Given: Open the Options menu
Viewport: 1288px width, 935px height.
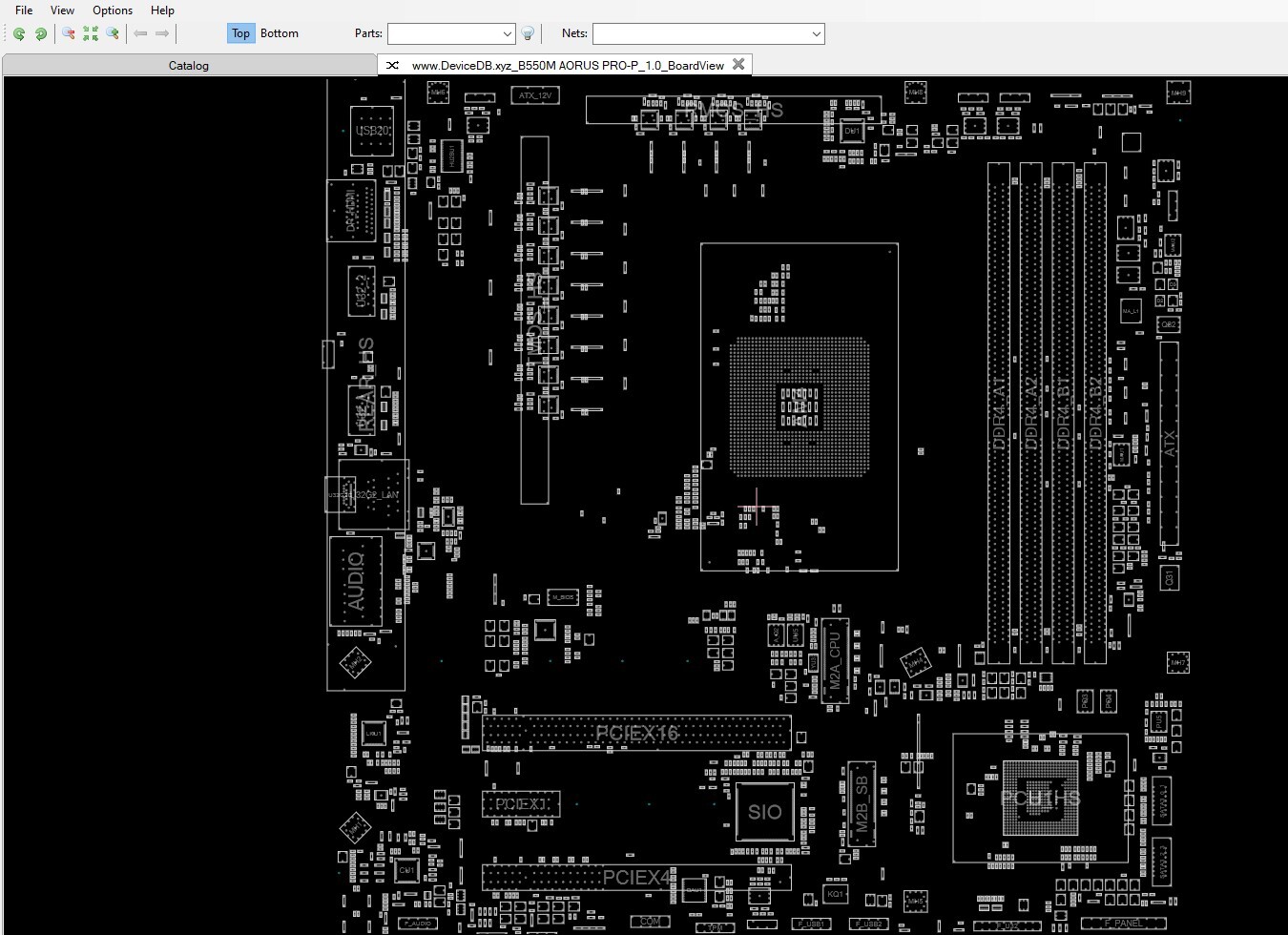Looking at the screenshot, I should pyautogui.click(x=113, y=10).
